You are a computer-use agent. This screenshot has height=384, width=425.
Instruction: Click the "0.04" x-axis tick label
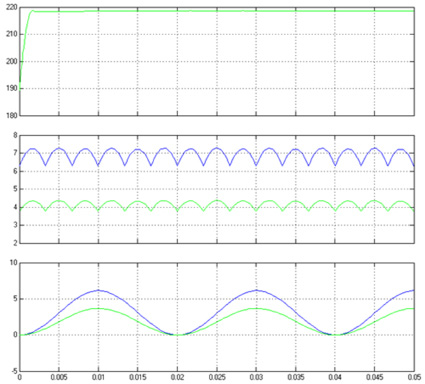[x=335, y=377]
